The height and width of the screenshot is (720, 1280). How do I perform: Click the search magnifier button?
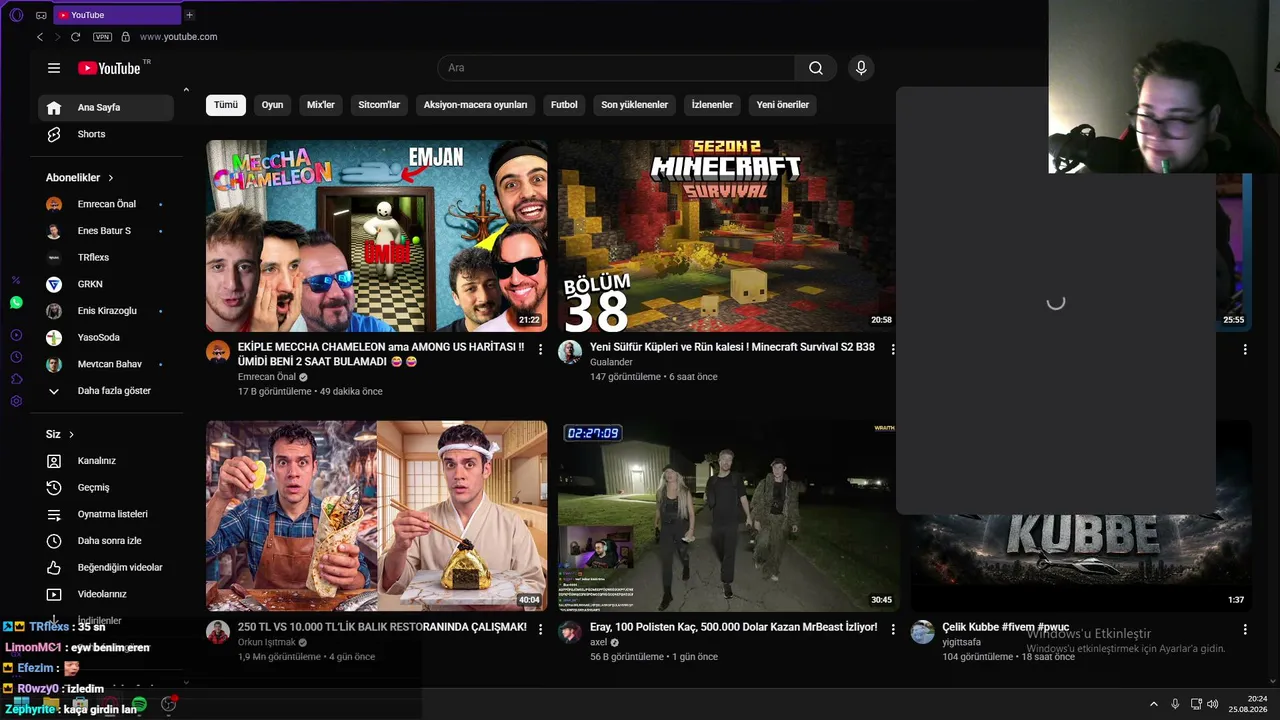[x=816, y=68]
